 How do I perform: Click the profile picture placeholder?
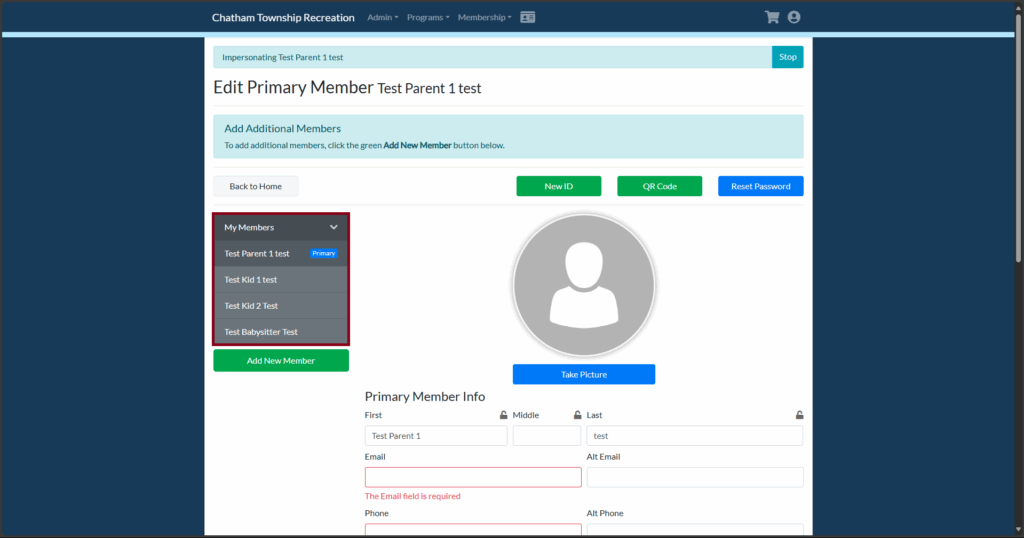[x=584, y=285]
